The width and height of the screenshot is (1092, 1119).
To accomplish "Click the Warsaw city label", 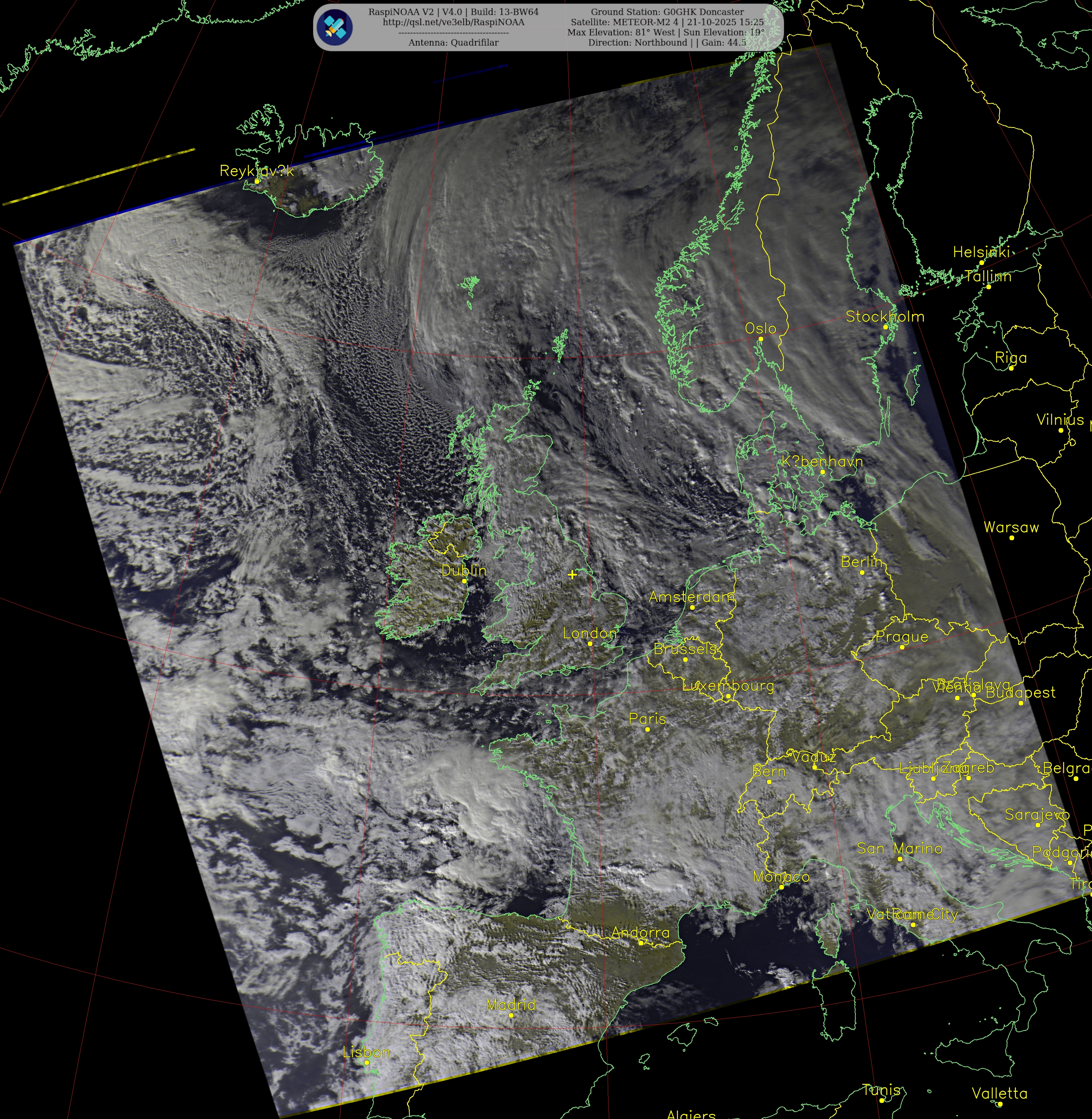I will click(x=1011, y=527).
